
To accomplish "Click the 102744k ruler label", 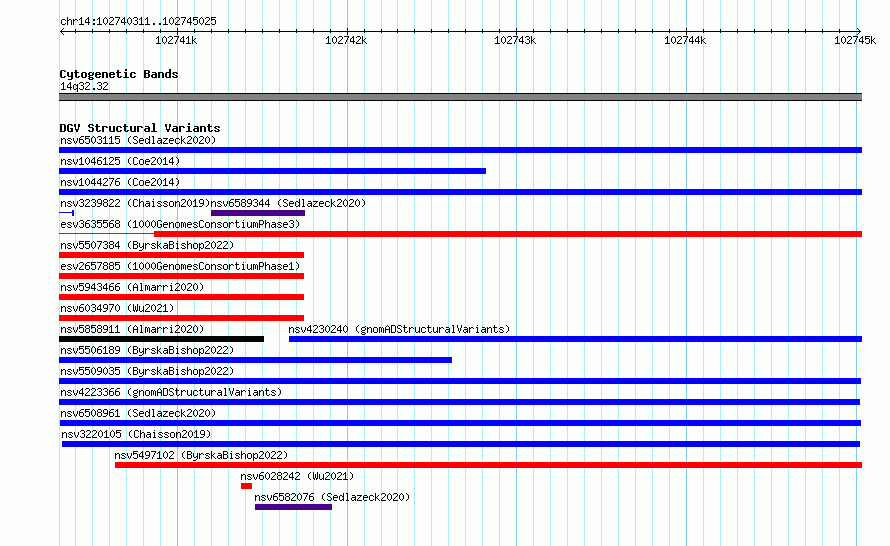I will pyautogui.click(x=685, y=40).
